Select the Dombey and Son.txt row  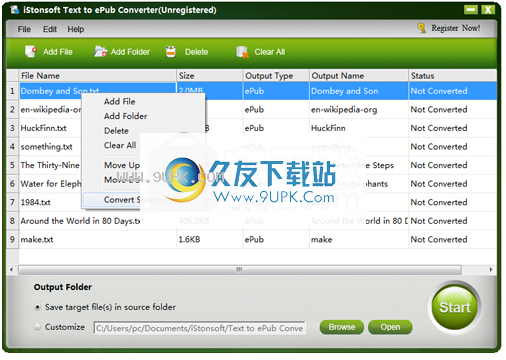pyautogui.click(x=252, y=91)
